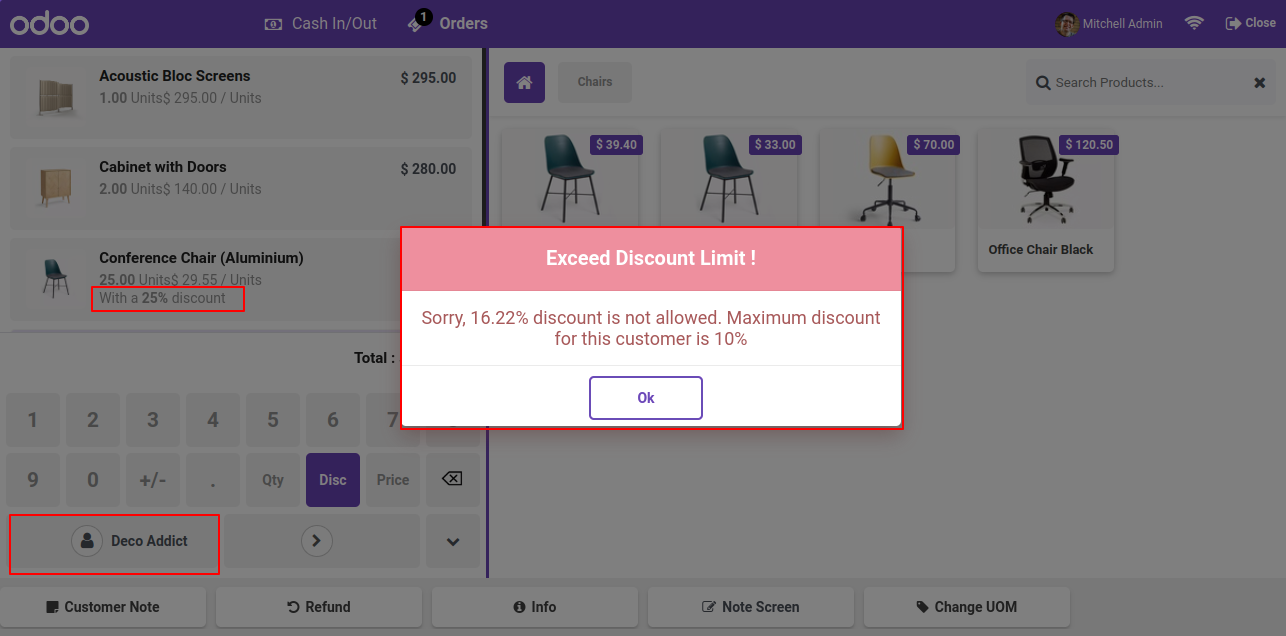Switch numpad to Price mode
Image resolution: width=1286 pixels, height=636 pixels.
click(393, 480)
